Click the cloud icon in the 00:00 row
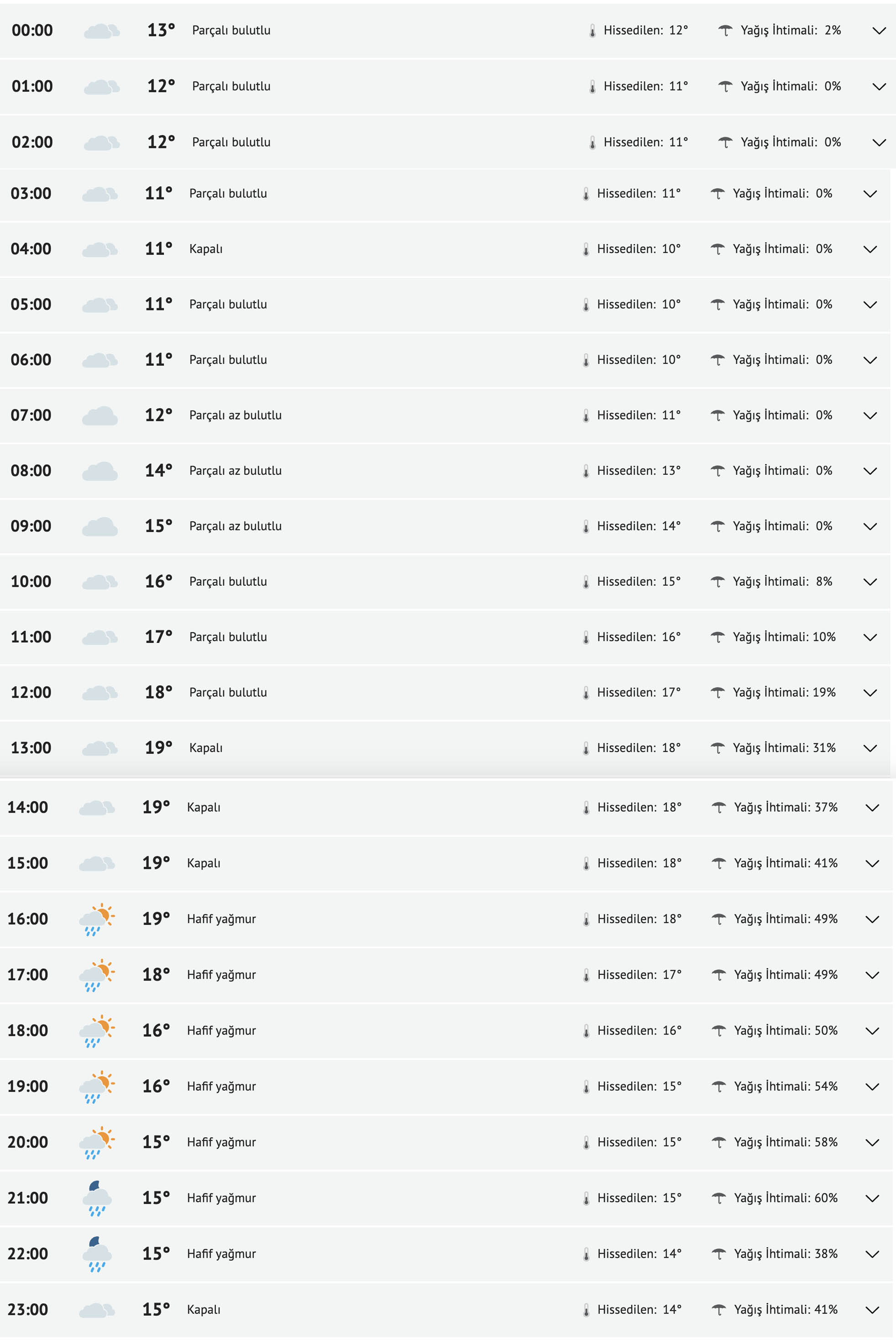Image resolution: width=896 pixels, height=1344 pixels. [x=101, y=31]
